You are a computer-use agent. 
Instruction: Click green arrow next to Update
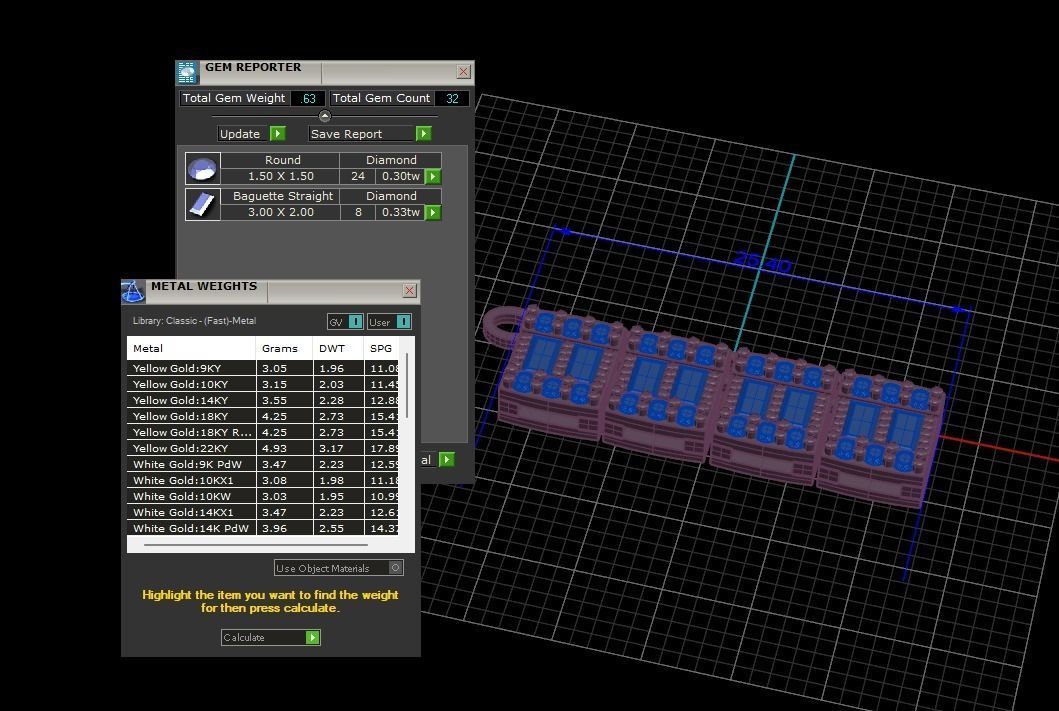pos(278,134)
